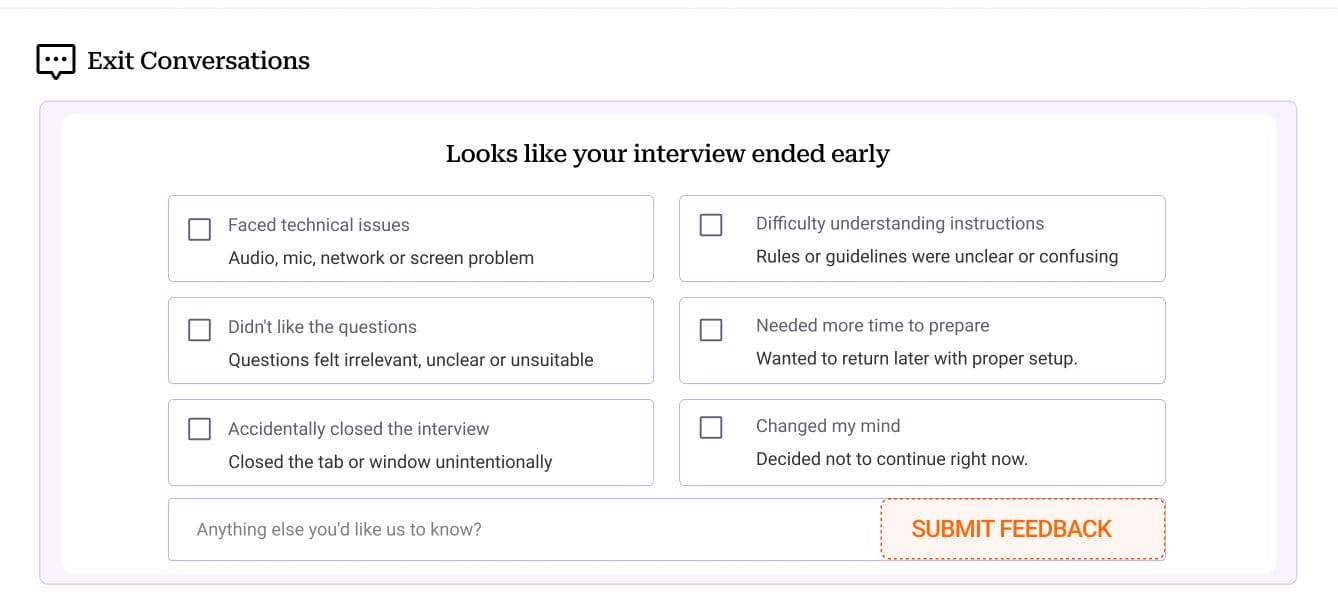This screenshot has height=612, width=1338.
Task: Select Difficulty understanding instructions
Action: (x=711, y=225)
